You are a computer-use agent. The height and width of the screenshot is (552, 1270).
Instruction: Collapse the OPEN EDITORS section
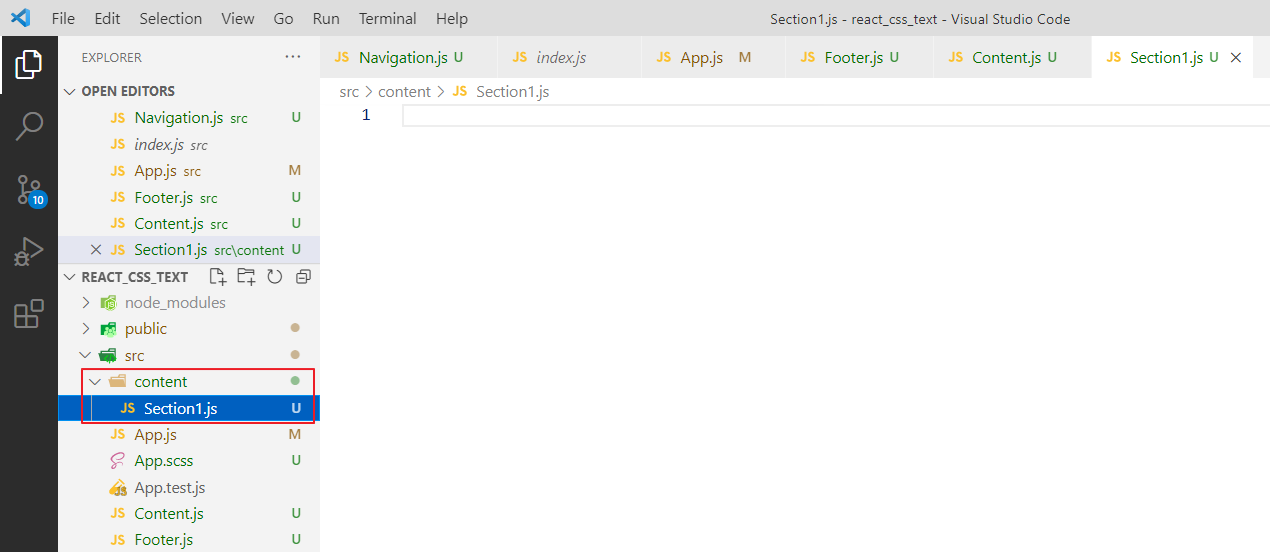[70, 91]
